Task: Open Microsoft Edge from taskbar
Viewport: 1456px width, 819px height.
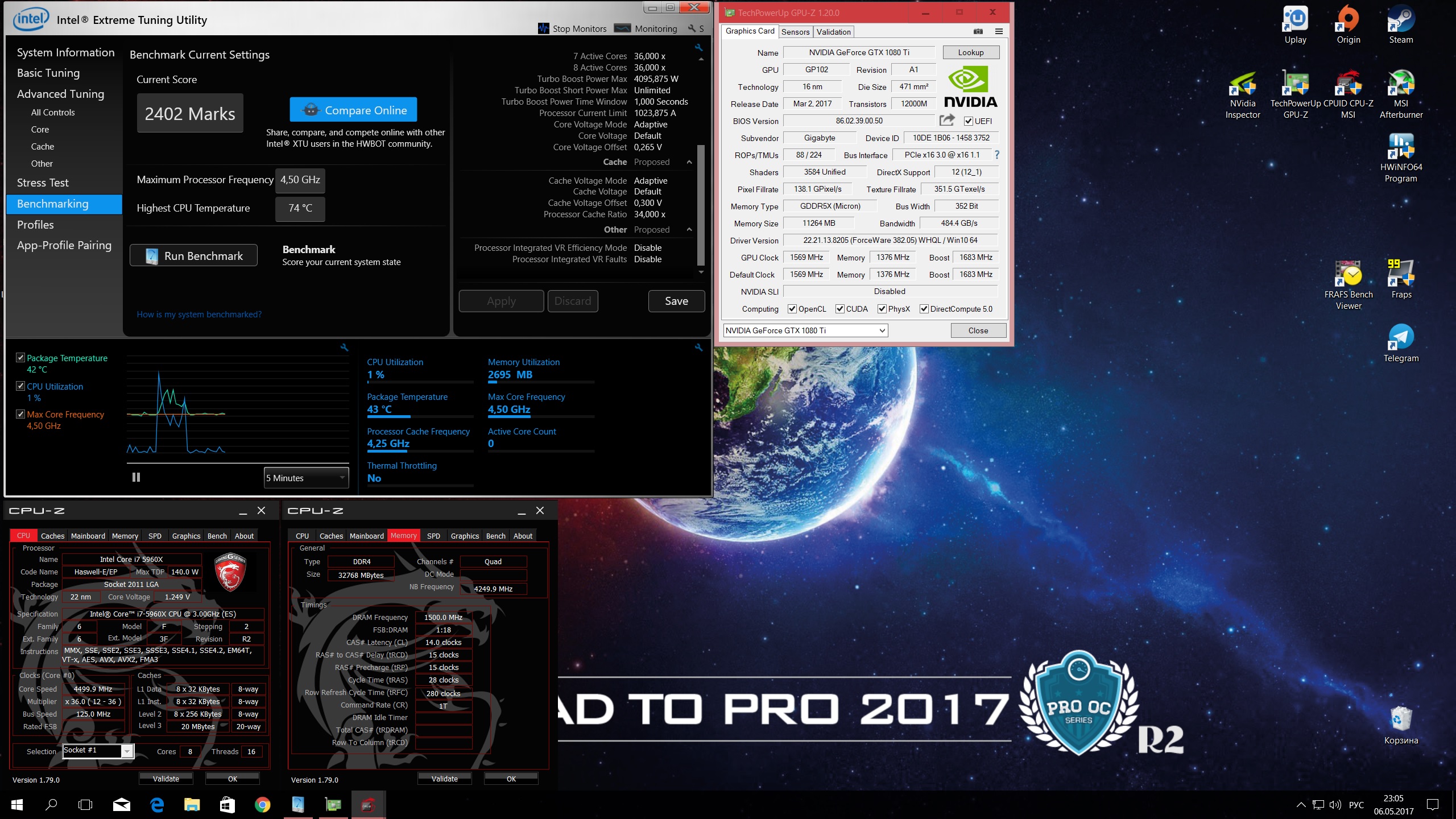Action: point(157,804)
